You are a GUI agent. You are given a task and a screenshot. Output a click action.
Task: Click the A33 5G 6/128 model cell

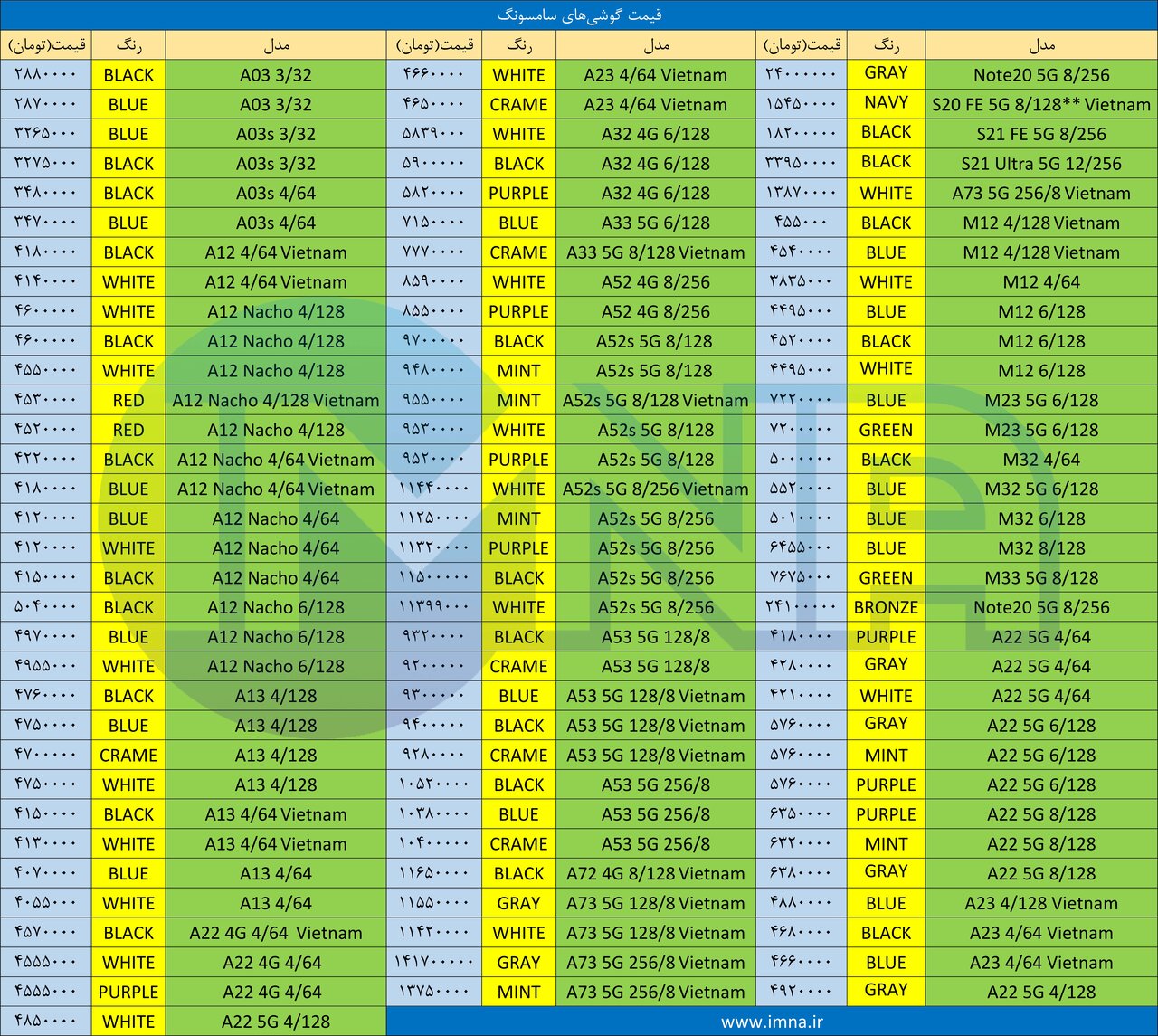click(x=655, y=223)
